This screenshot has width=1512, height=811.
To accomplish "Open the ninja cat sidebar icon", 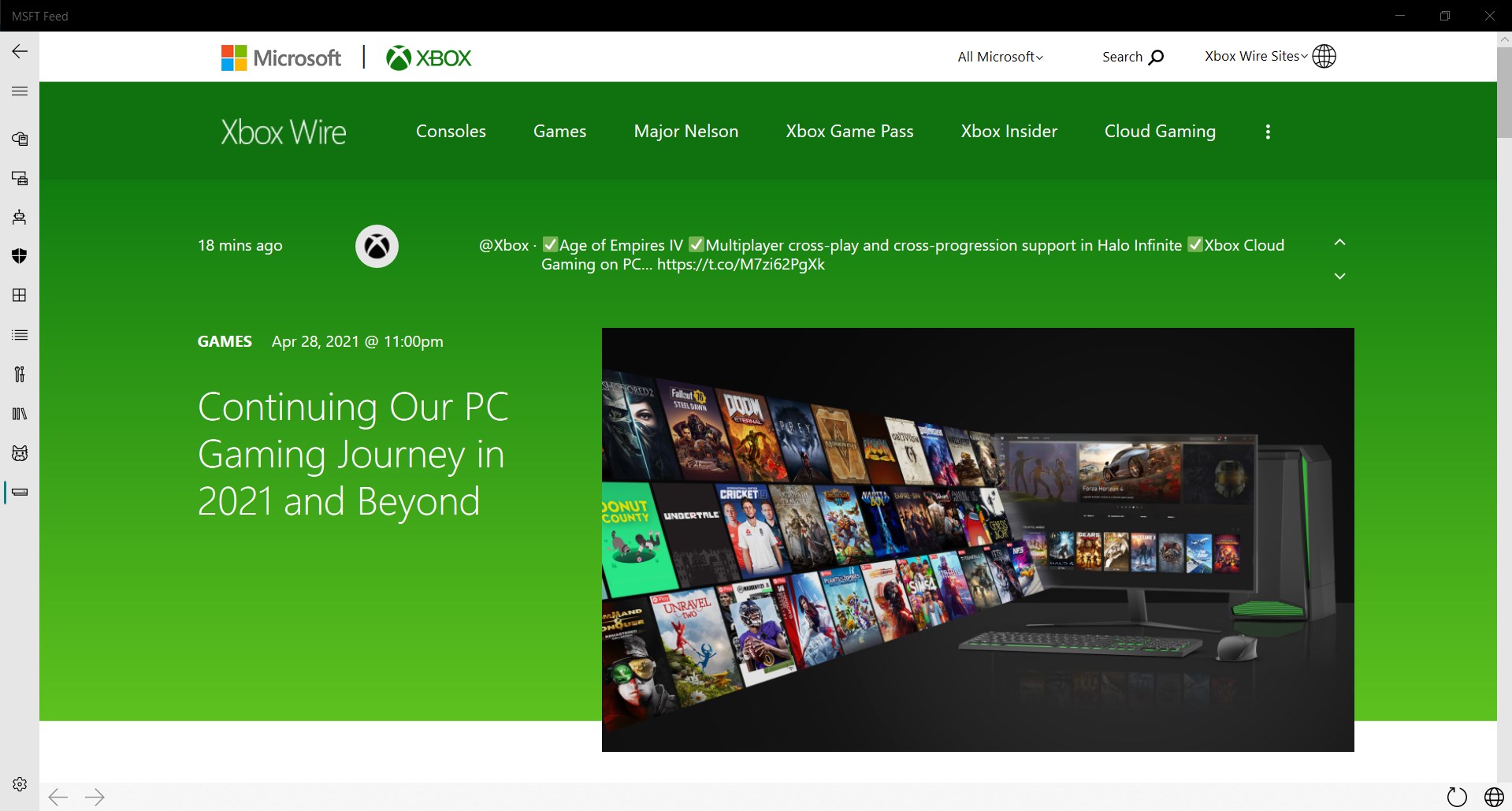I will [x=20, y=453].
